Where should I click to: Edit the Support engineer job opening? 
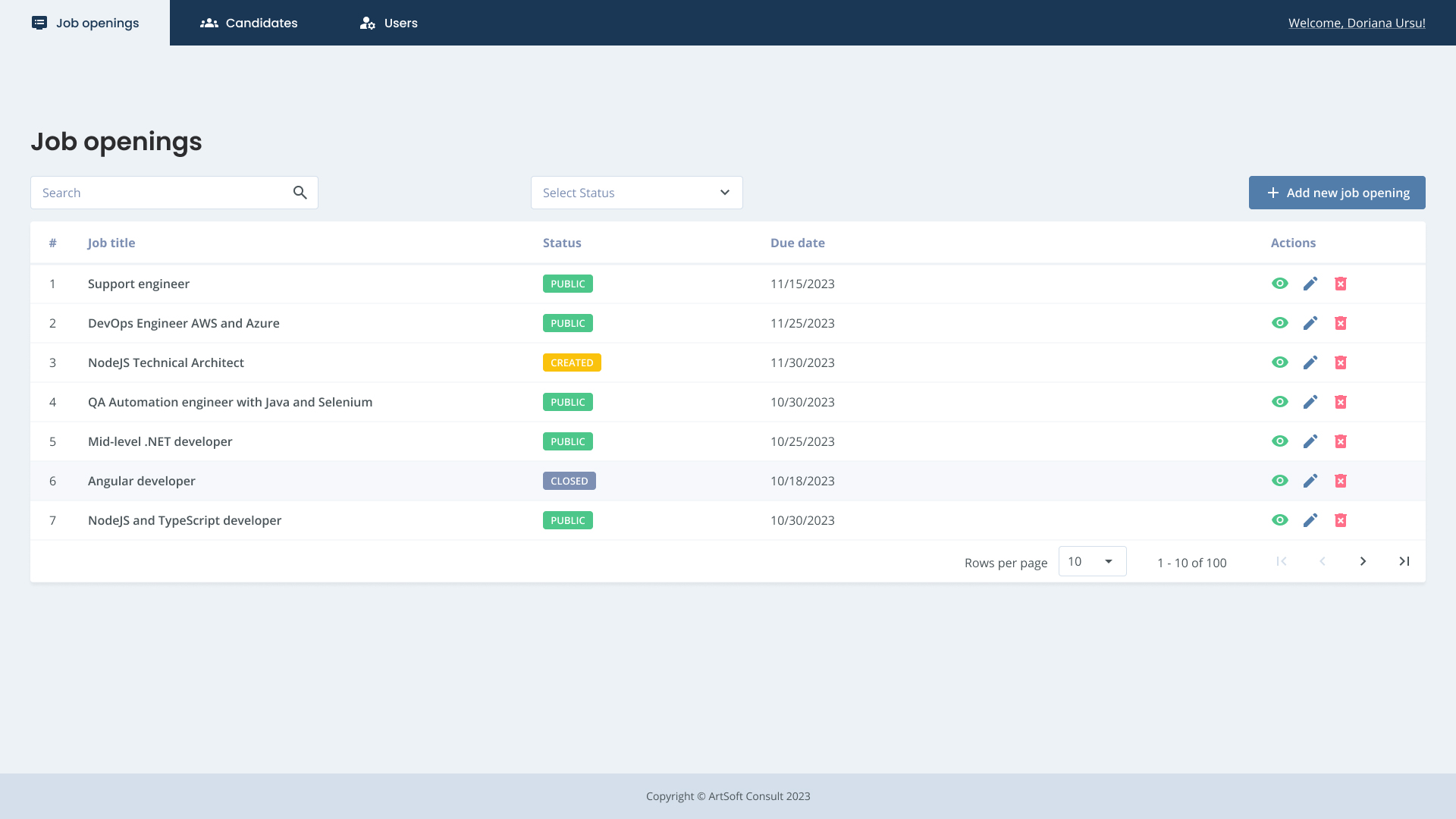pyautogui.click(x=1310, y=284)
